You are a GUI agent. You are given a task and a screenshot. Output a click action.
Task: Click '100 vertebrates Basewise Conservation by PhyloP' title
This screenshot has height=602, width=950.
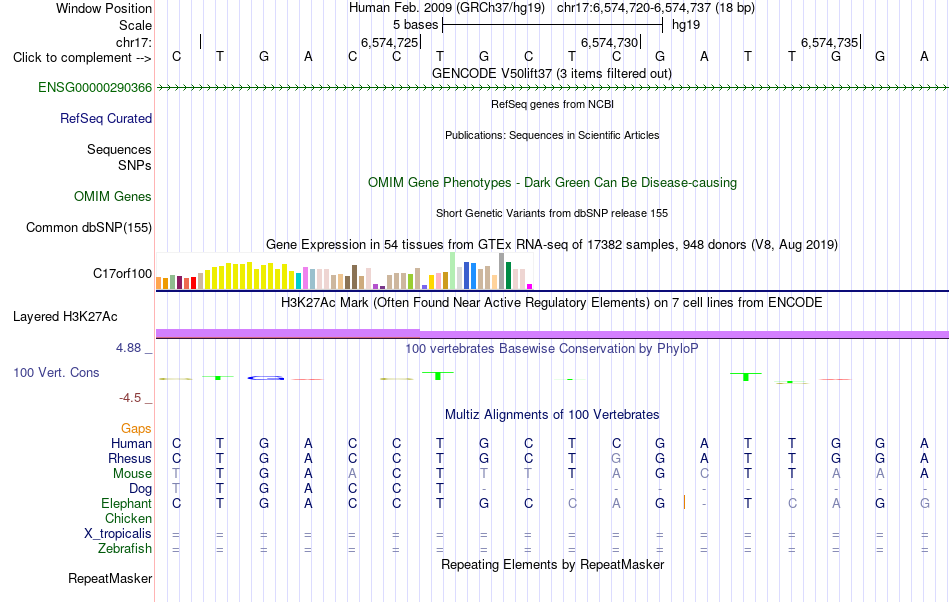(x=552, y=349)
